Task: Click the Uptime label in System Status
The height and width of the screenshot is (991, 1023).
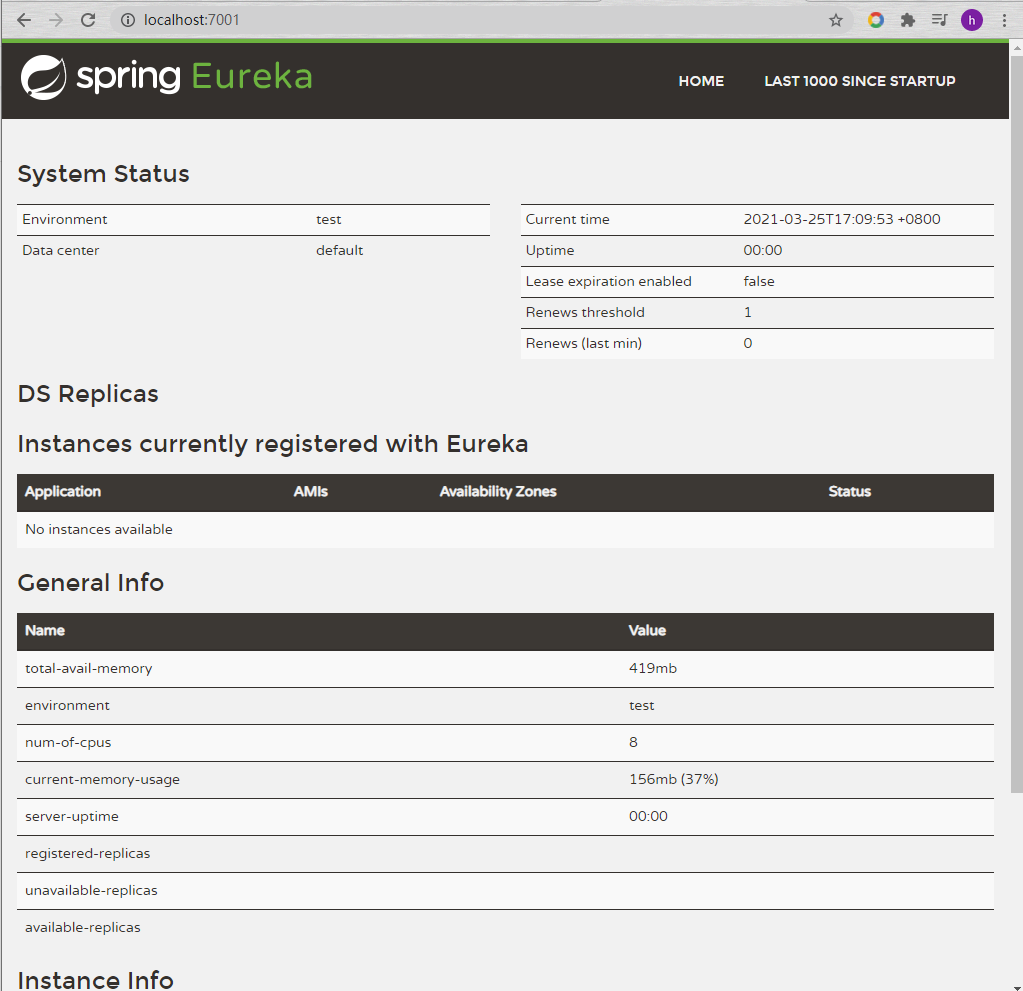Action: [550, 251]
